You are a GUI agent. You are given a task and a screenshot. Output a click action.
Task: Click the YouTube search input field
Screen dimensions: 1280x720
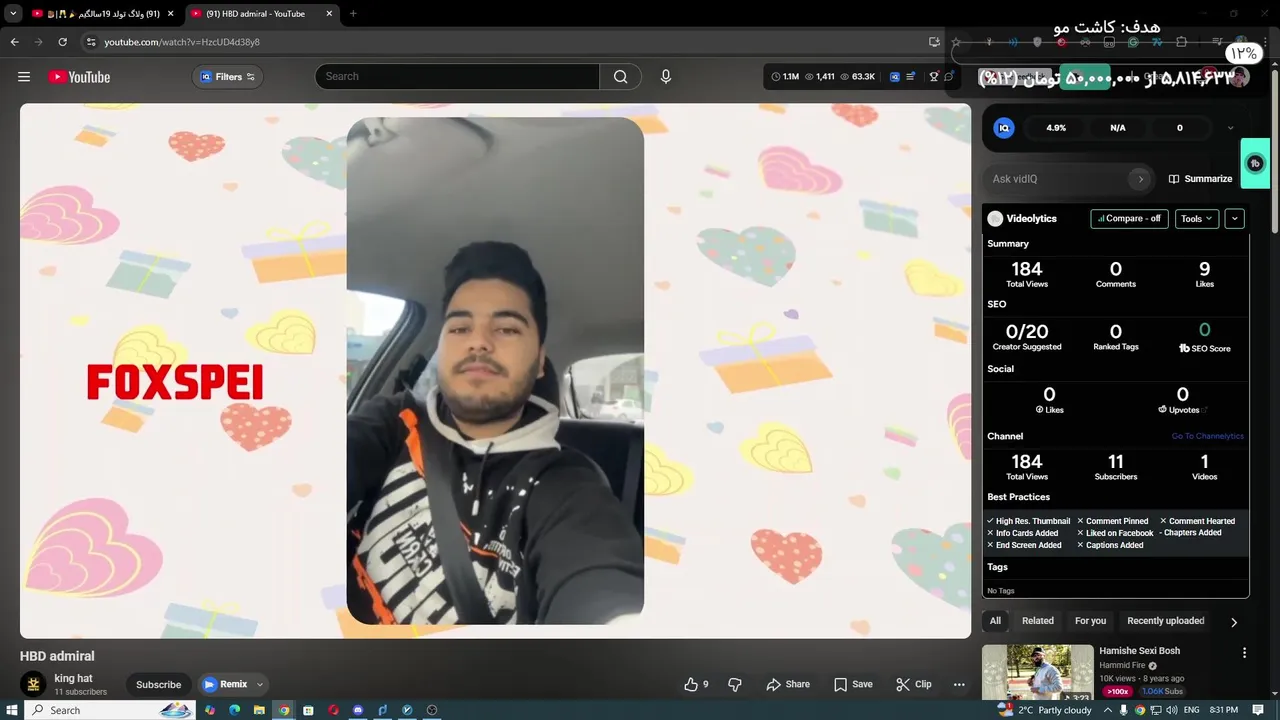coord(457,77)
